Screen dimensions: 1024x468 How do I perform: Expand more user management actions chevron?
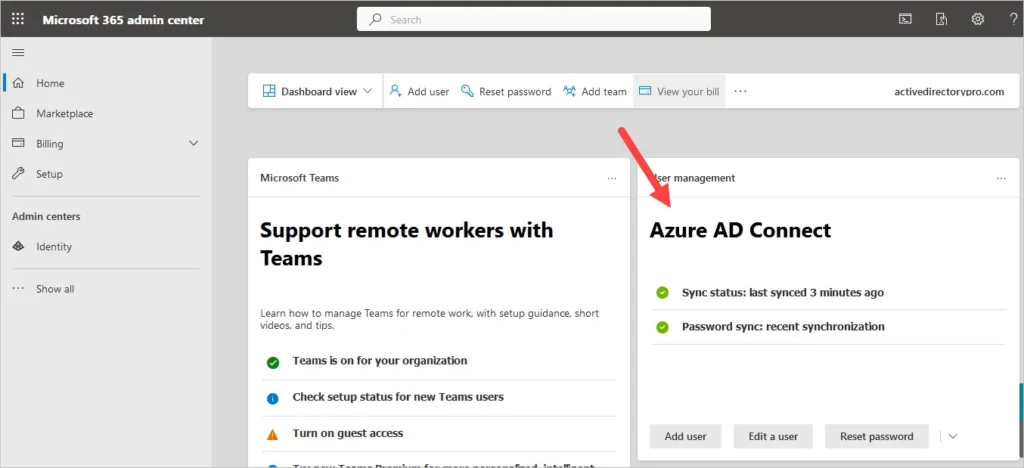tap(953, 436)
